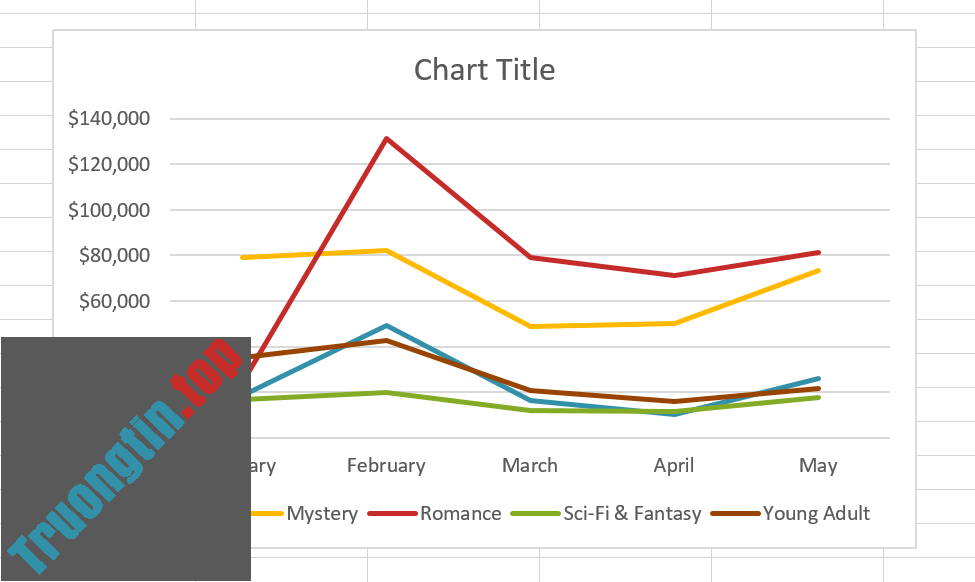
Task: Click the Romance legend label
Action: 462,513
